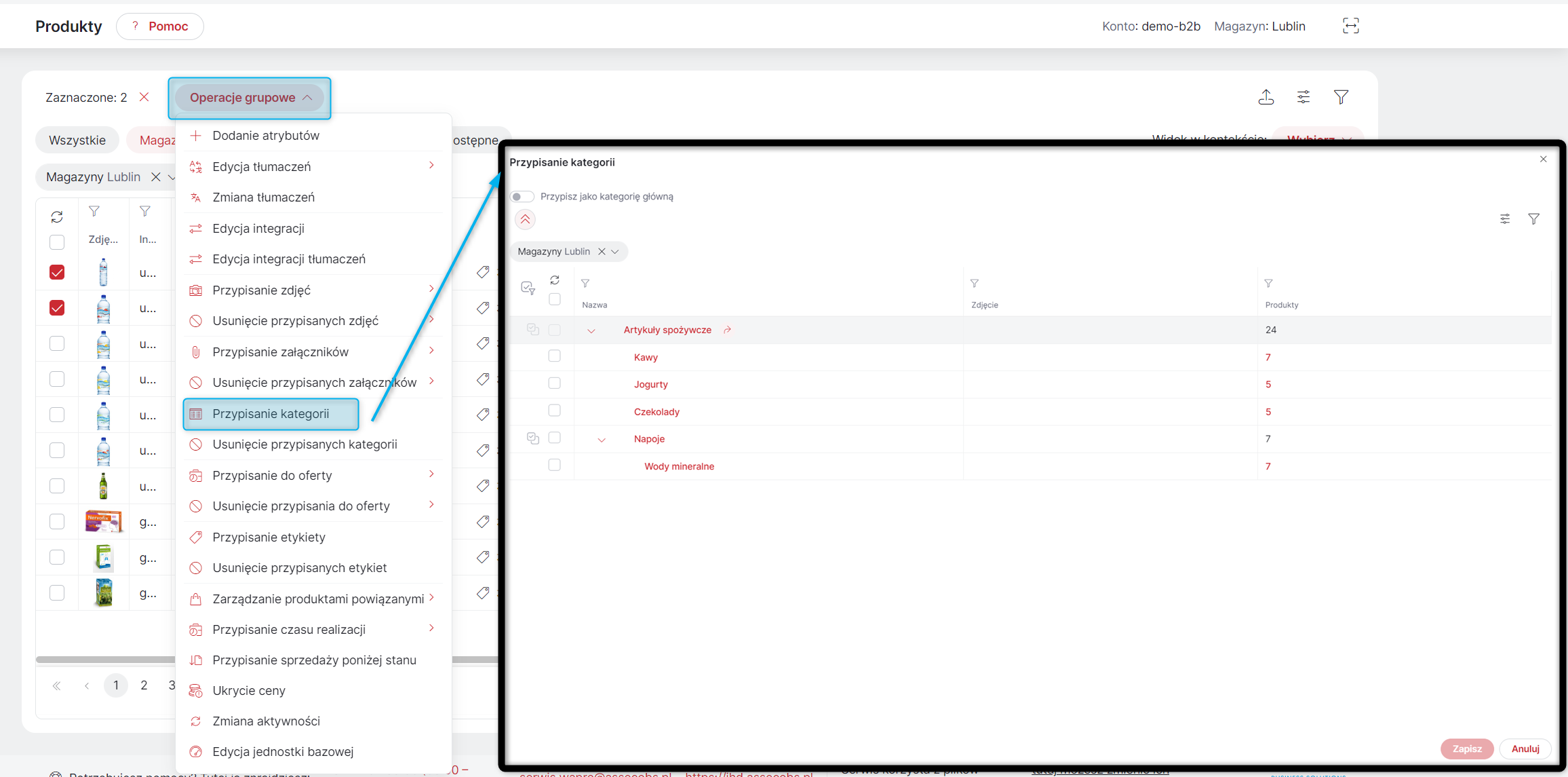Close the Przypisanie kategorii dialog

(1543, 159)
